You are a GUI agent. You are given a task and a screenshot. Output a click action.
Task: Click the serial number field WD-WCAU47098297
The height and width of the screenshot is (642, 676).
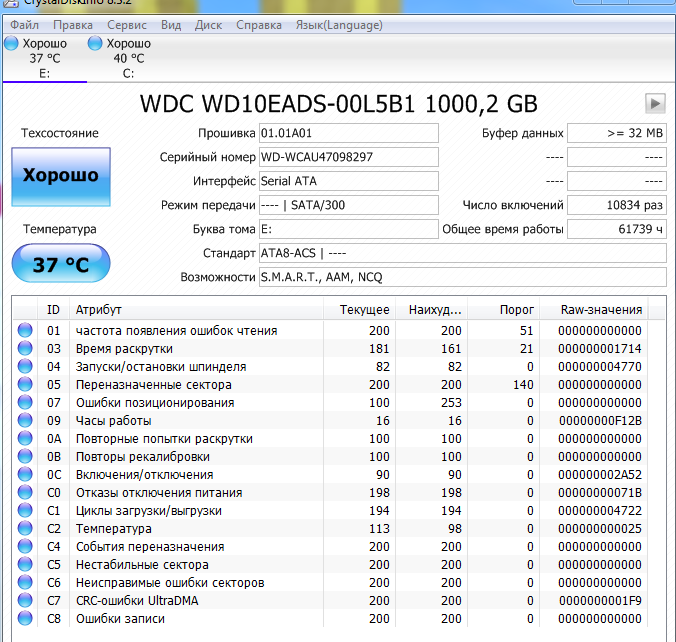(348, 157)
